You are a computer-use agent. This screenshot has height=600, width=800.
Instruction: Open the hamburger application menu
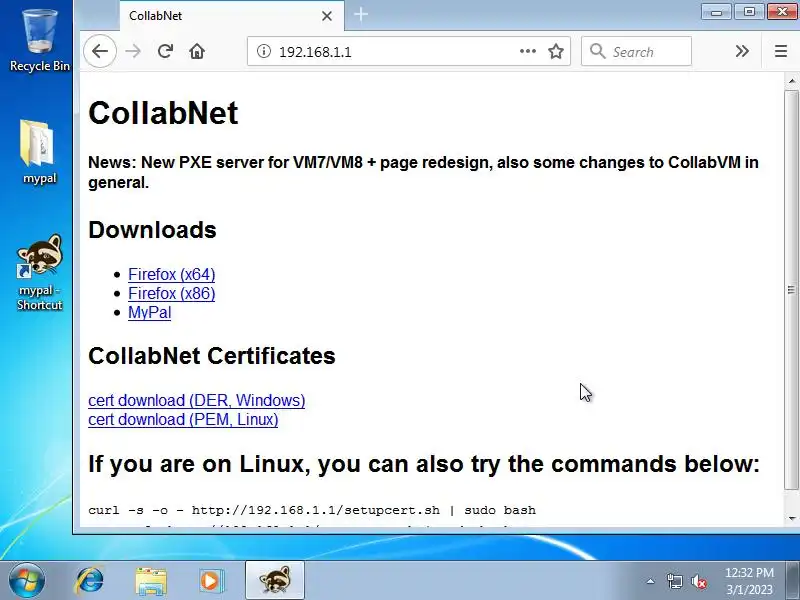point(781,51)
